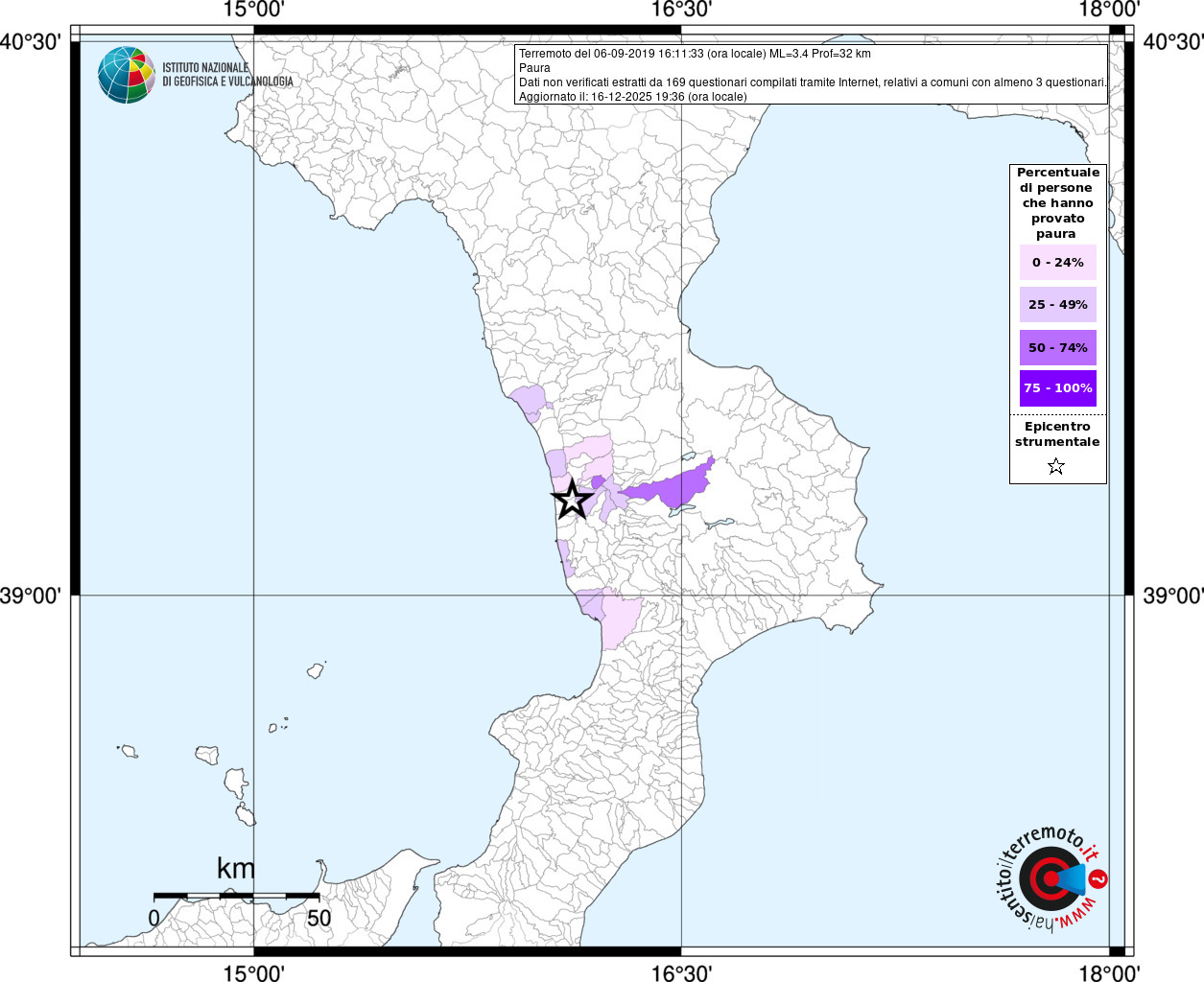Viewport: 1204px width, 982px height.
Task: Click the lilac coastal municipality north of epicenter
Action: 529,403
